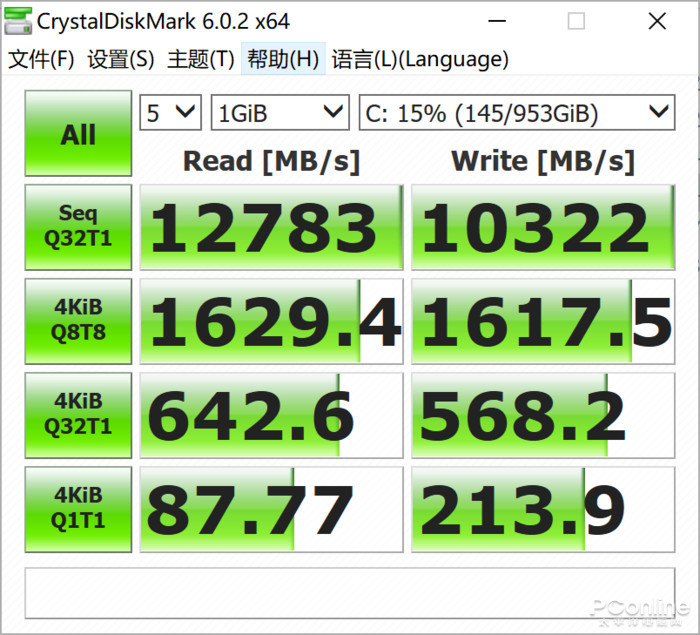Click the empty comment field at bottom
Viewport: 700px width, 635px height.
350,593
